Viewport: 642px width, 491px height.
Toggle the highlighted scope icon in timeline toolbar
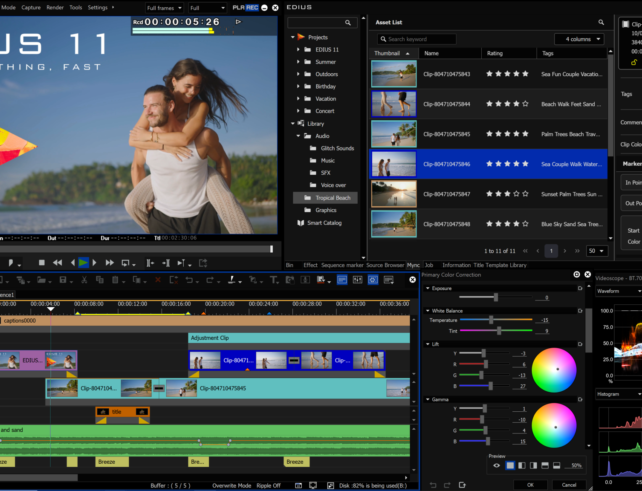click(373, 280)
